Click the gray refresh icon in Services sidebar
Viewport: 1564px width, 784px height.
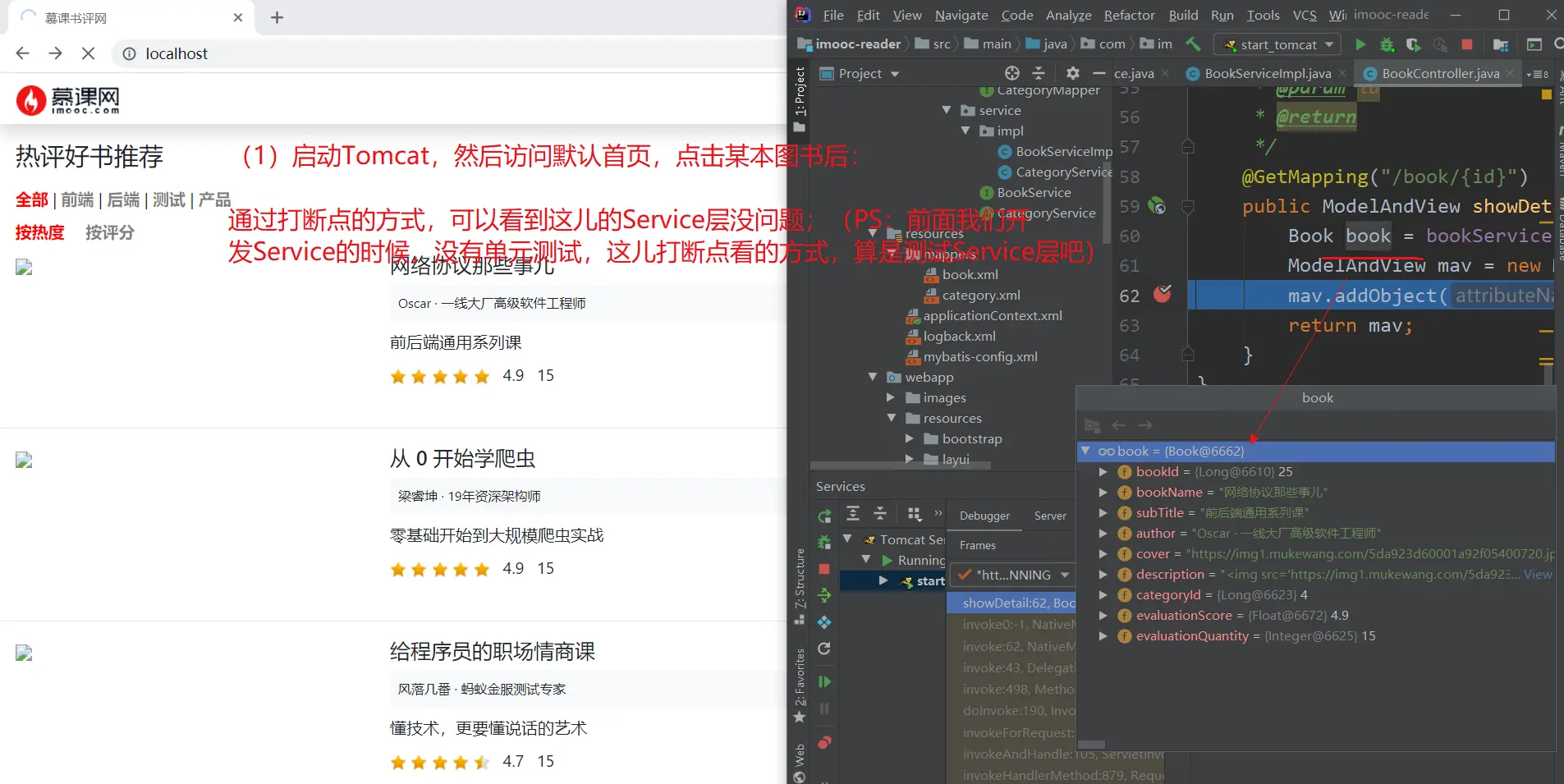tap(824, 649)
